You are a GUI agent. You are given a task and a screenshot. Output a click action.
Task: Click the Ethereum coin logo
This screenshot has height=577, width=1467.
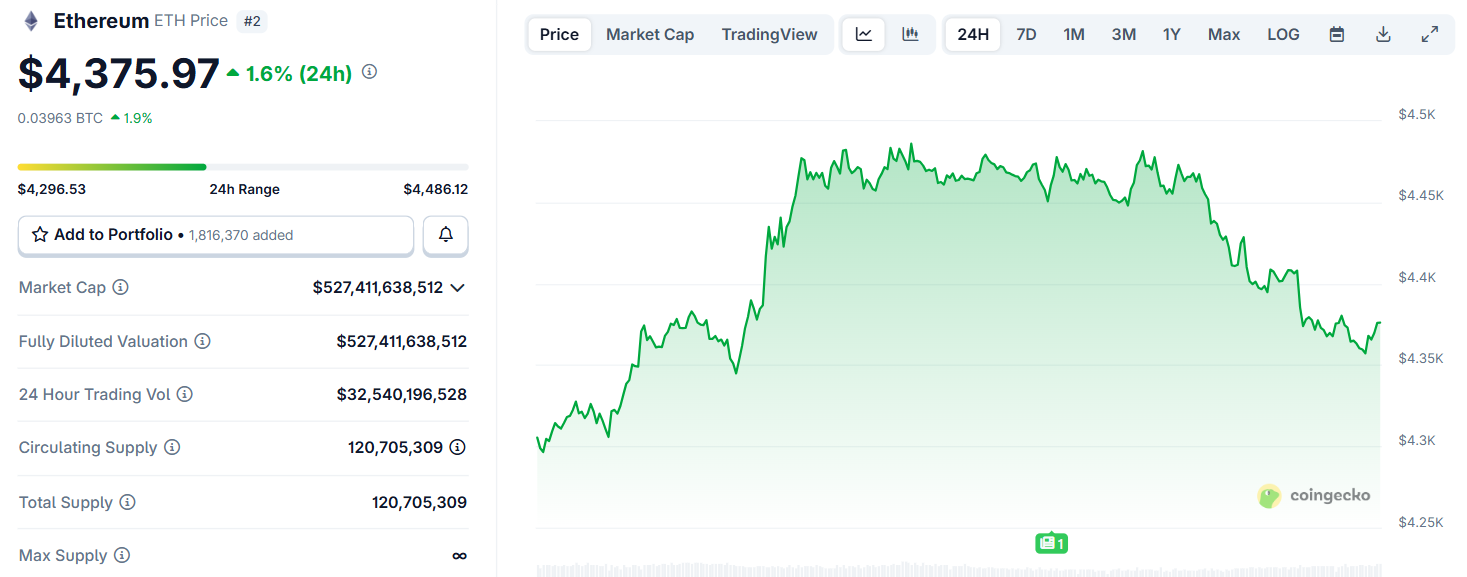(30, 20)
